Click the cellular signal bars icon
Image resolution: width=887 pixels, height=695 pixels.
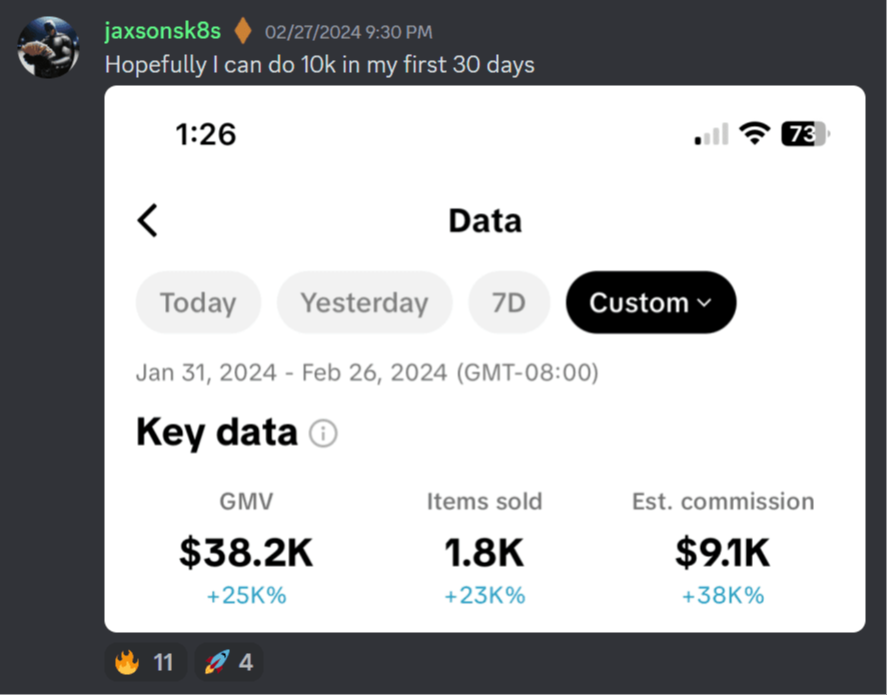click(x=711, y=135)
